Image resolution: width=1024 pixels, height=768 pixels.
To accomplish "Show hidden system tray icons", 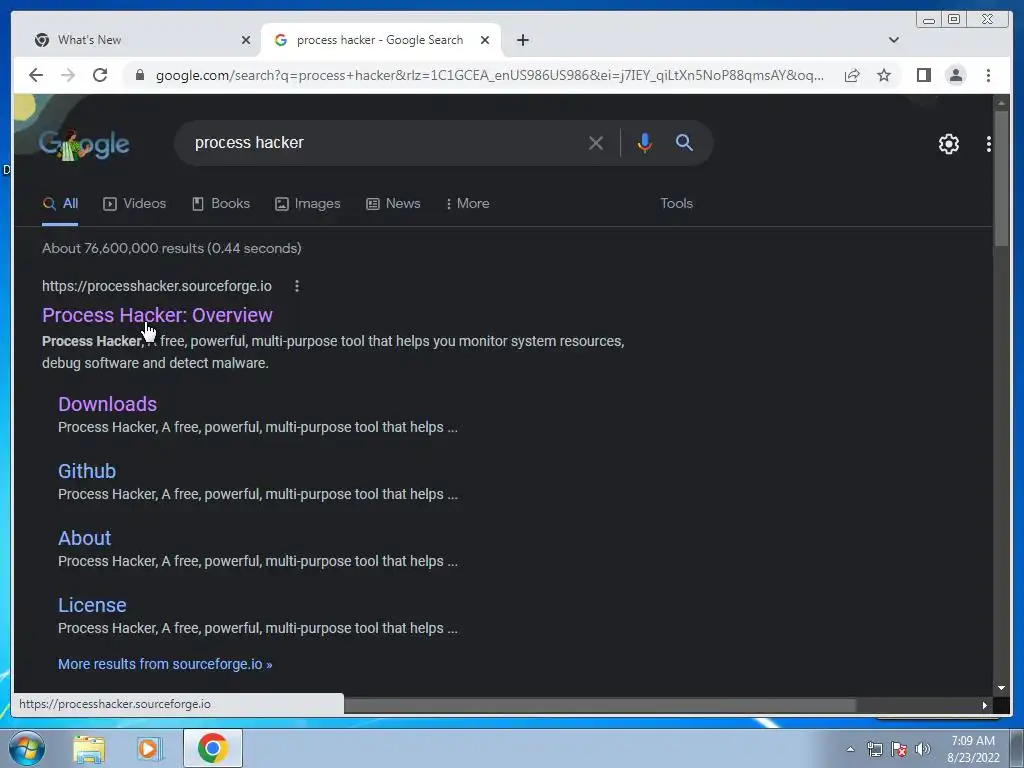I will coord(850,750).
